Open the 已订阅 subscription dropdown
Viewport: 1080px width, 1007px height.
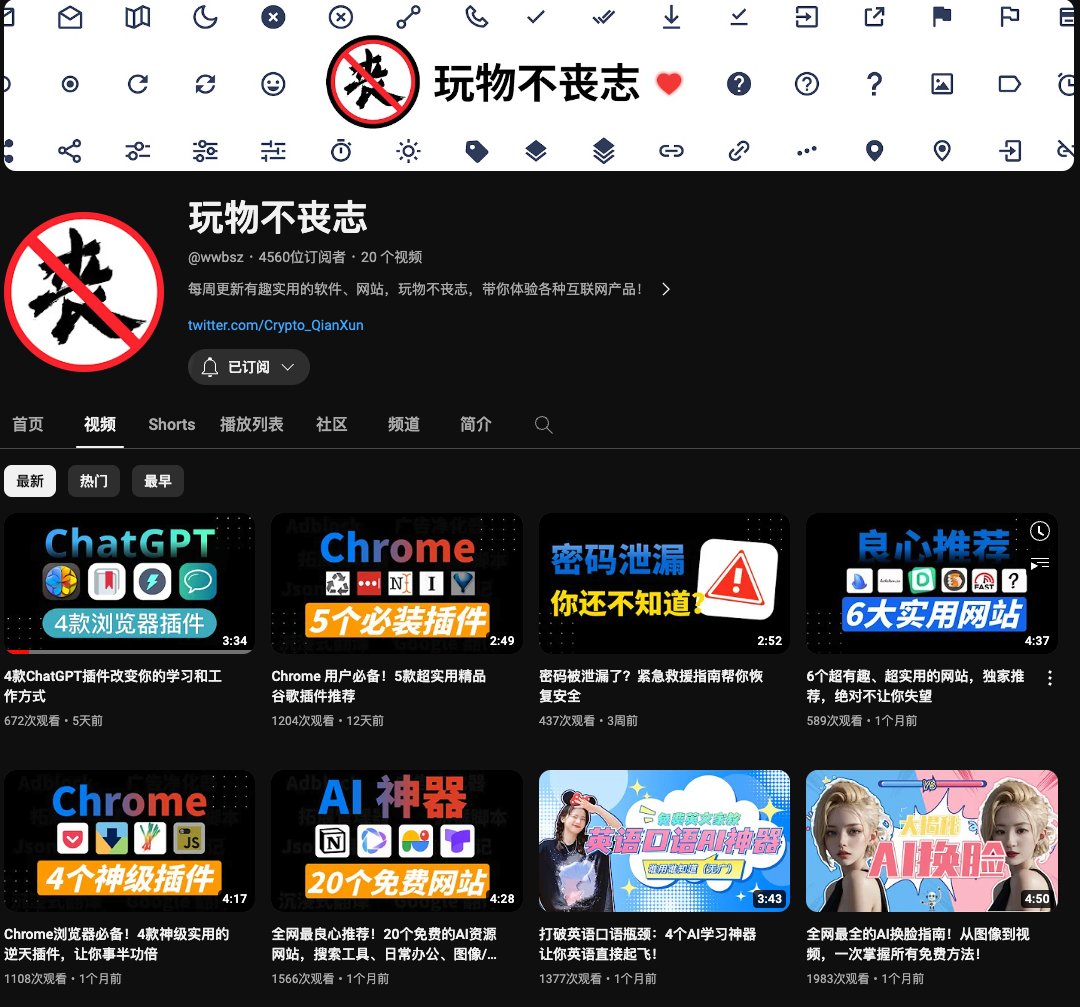249,367
